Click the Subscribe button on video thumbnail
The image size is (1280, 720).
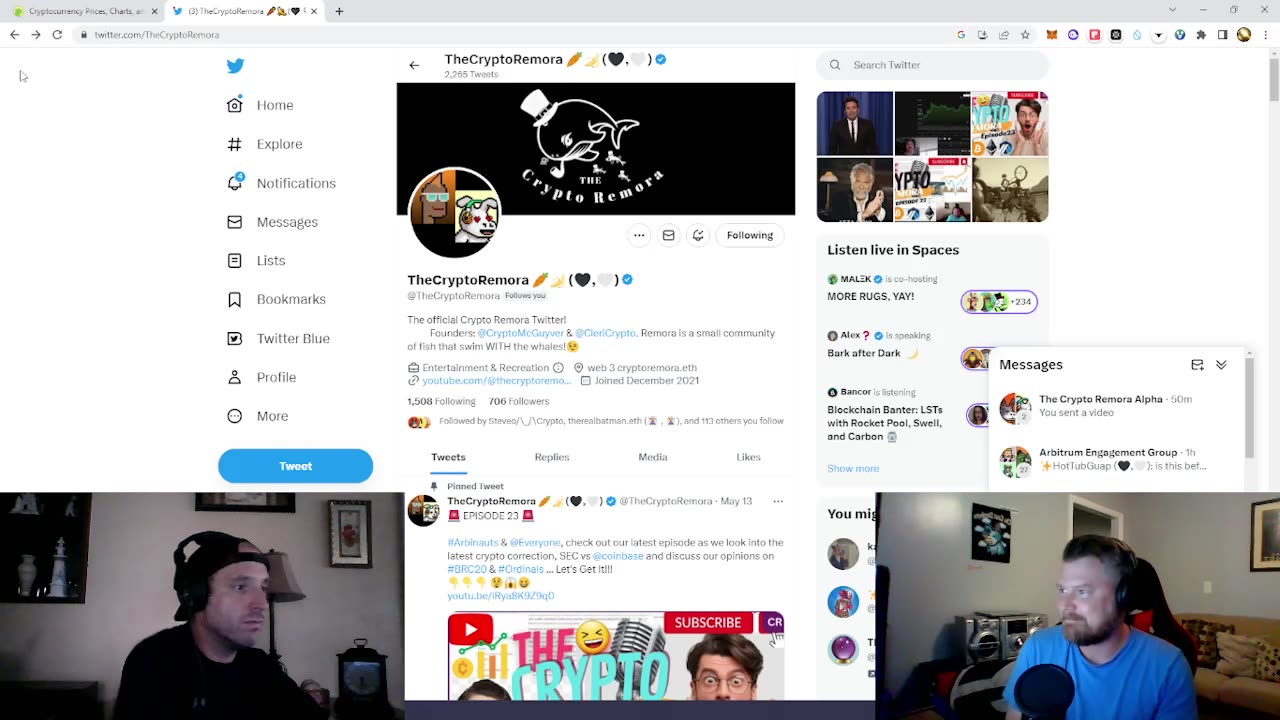tap(708, 623)
